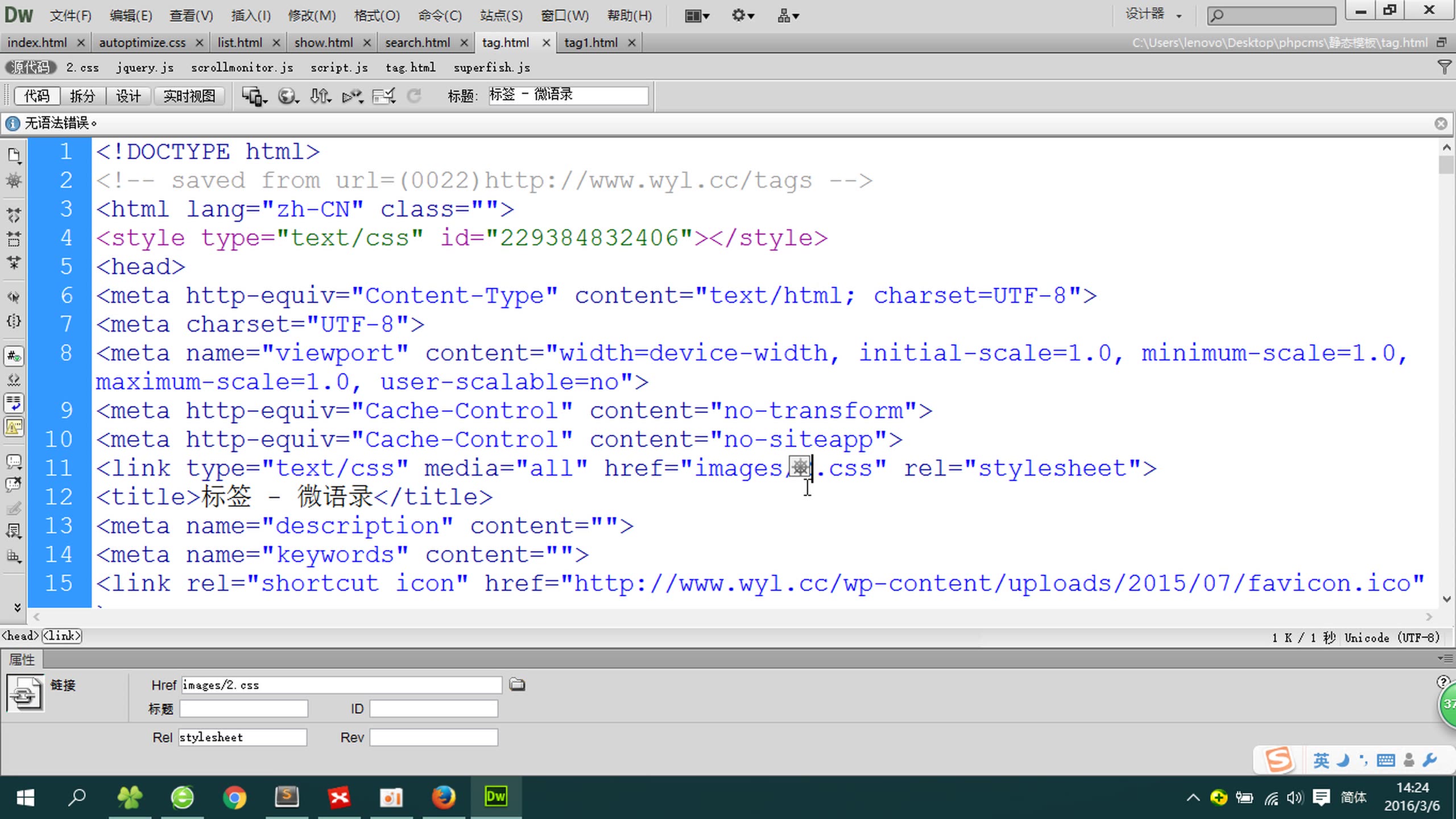Open the multiscreen preview menu icon

(254, 96)
